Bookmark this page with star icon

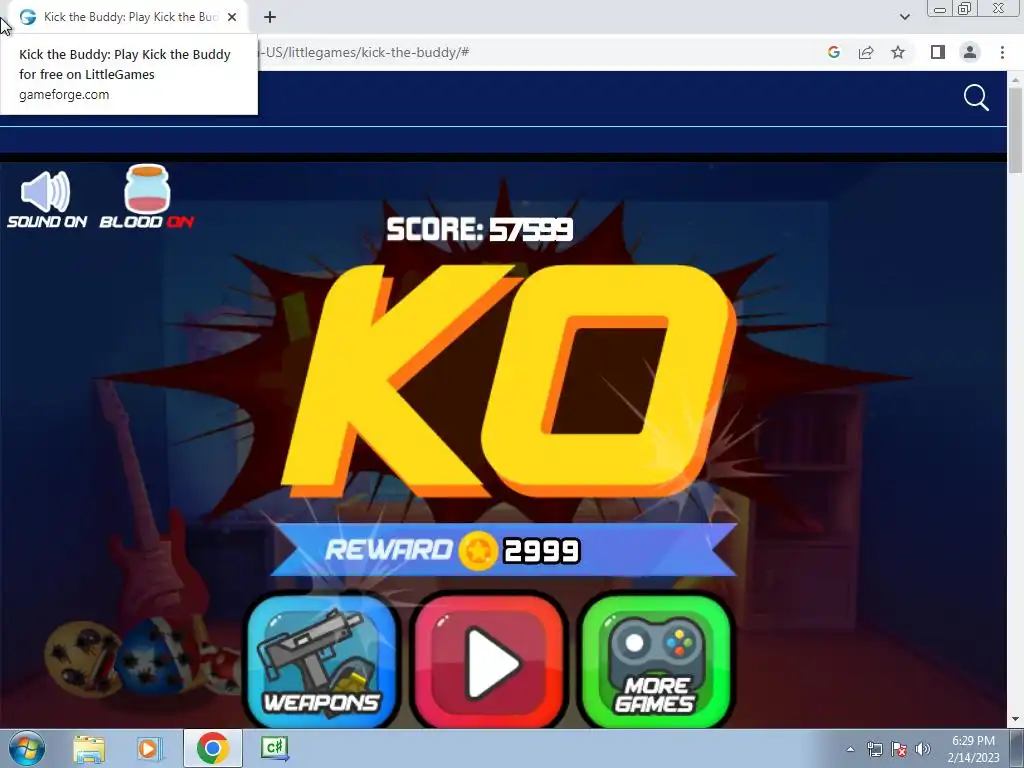click(x=898, y=52)
